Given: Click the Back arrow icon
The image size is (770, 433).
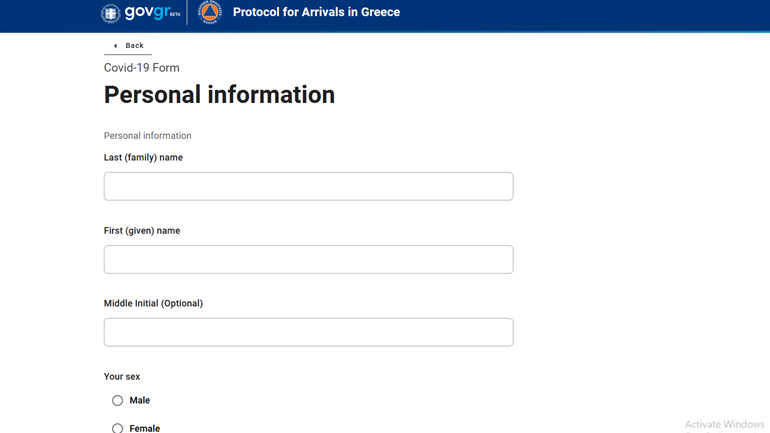Looking at the screenshot, I should coord(115,46).
